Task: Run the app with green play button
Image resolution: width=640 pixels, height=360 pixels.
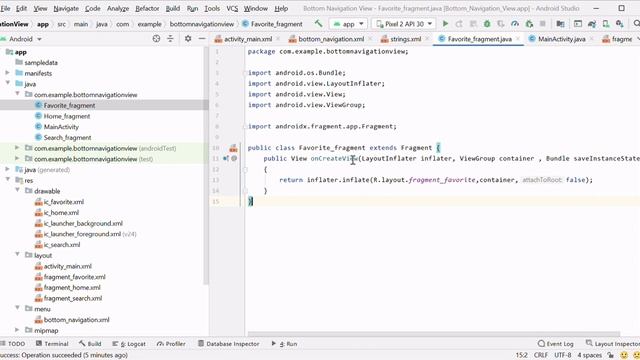Action: click(445, 24)
